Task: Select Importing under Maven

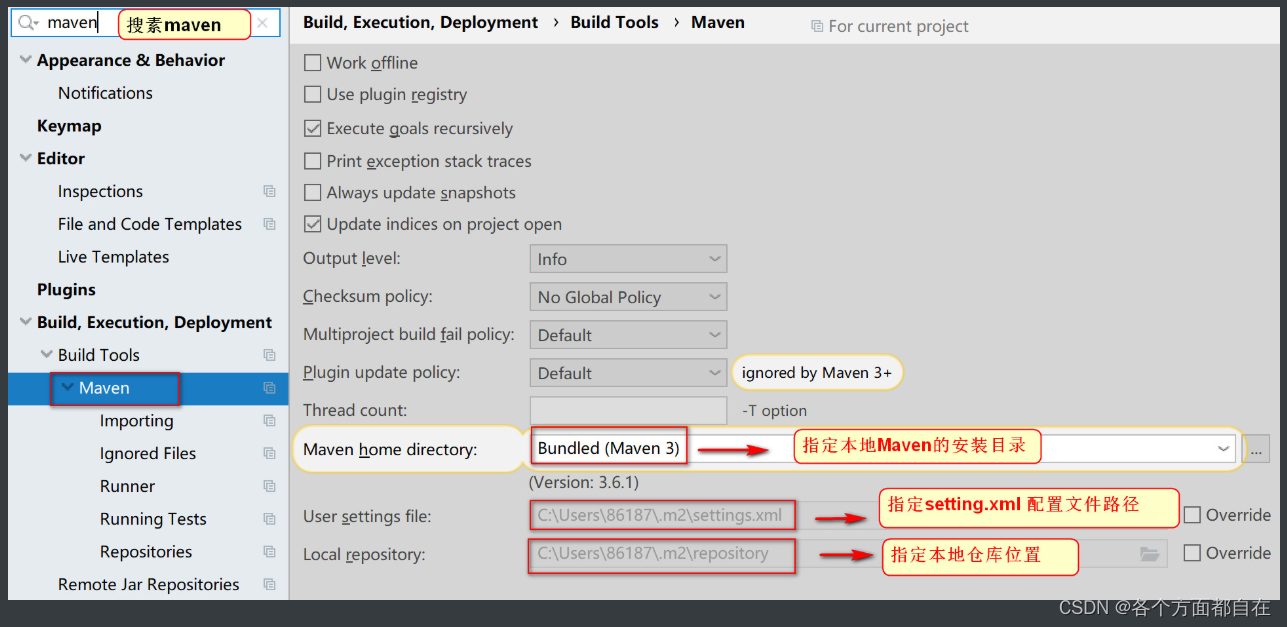Action: click(x=137, y=421)
